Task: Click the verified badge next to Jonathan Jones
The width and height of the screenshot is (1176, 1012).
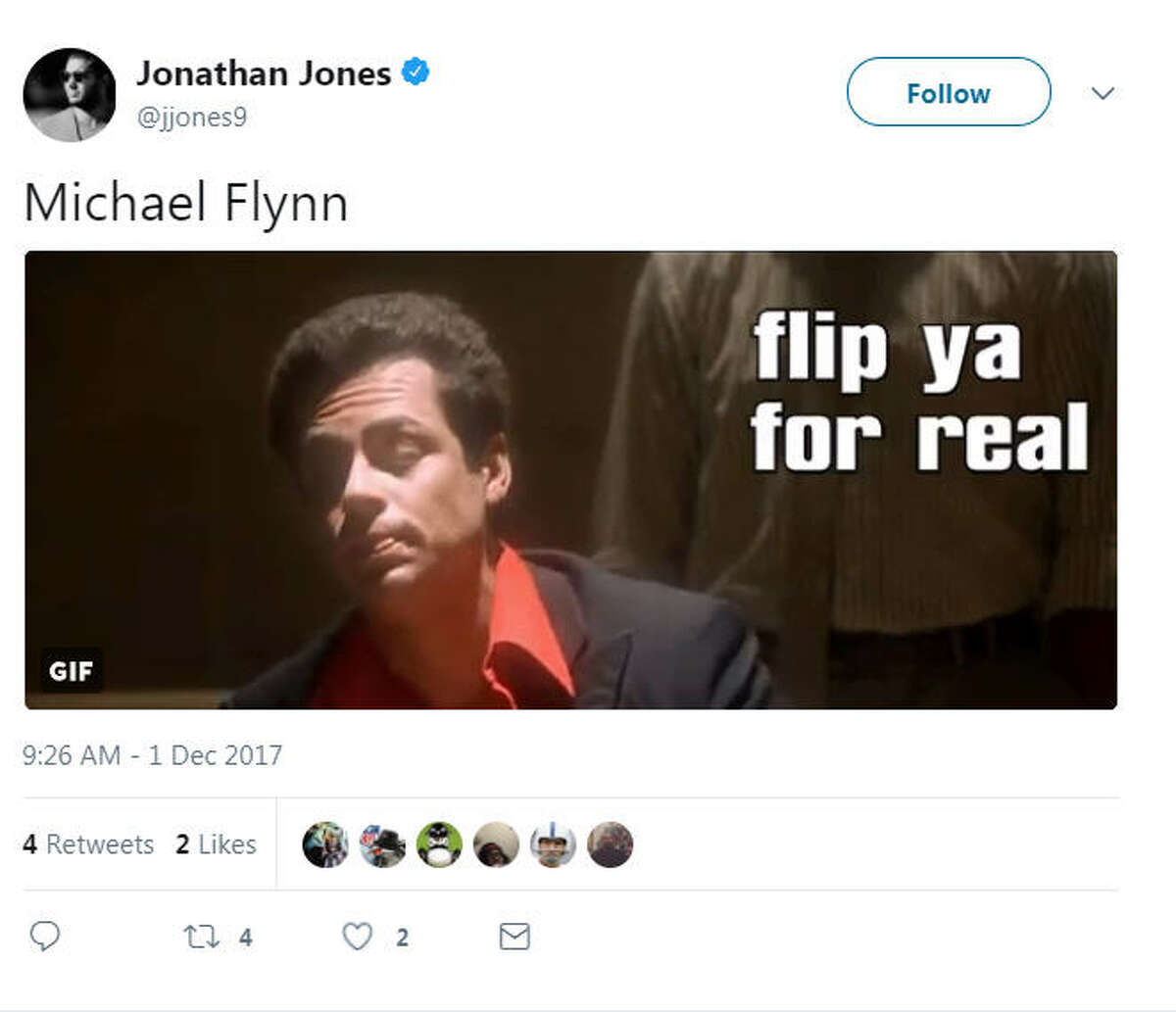Action: [416, 71]
